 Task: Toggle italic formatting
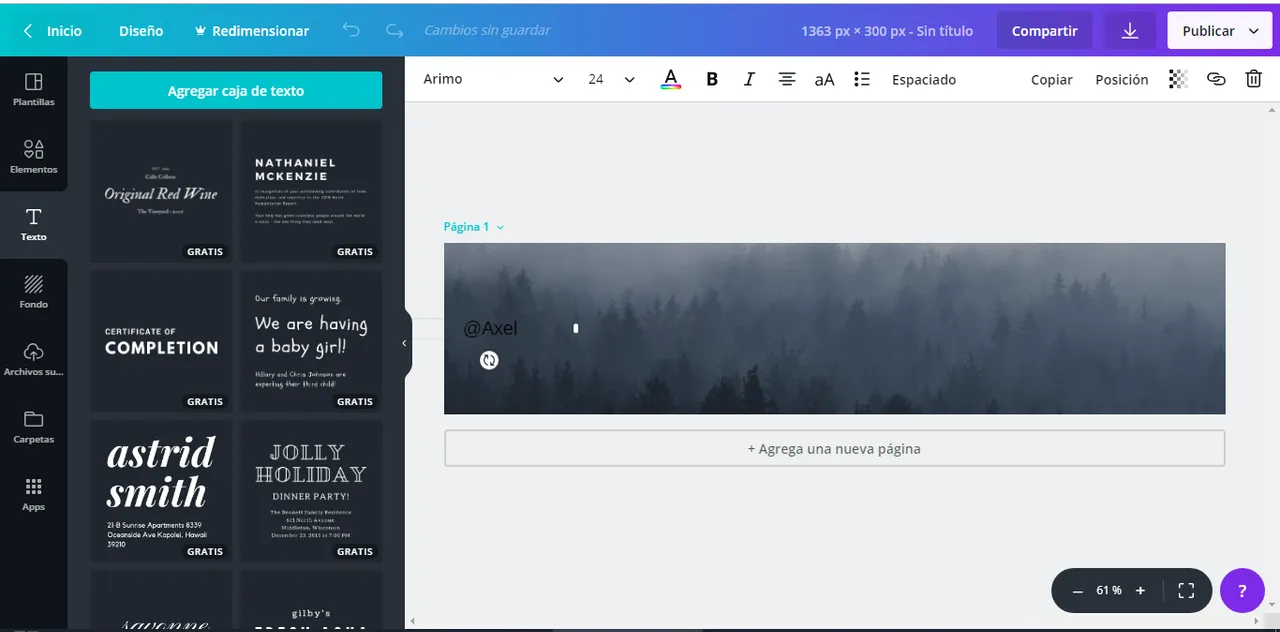[x=749, y=79]
